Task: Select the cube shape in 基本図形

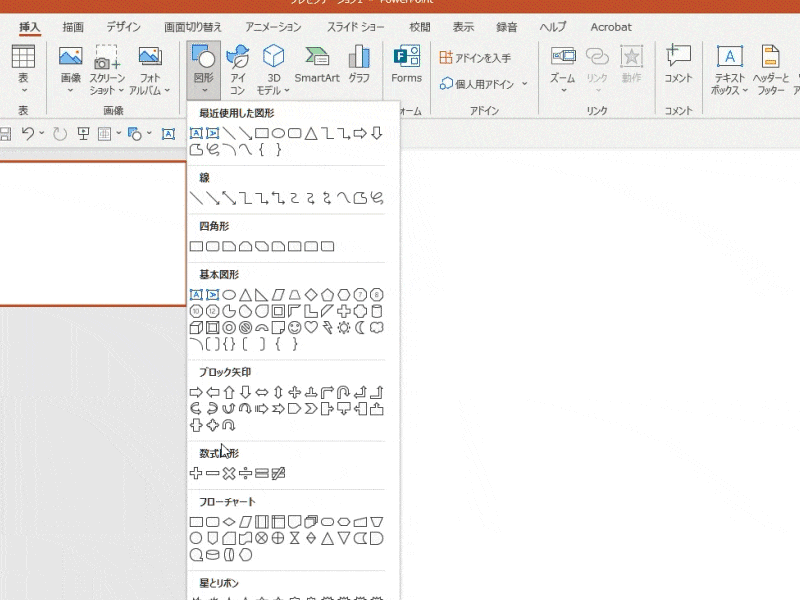Action: (196, 328)
